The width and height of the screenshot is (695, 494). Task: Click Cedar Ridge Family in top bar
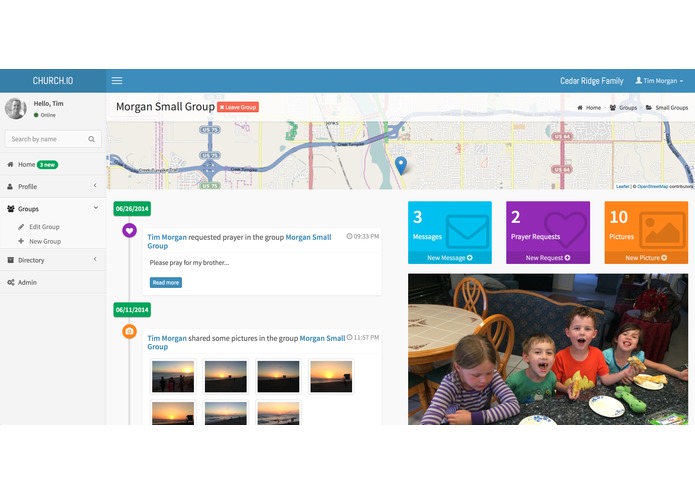coord(592,81)
